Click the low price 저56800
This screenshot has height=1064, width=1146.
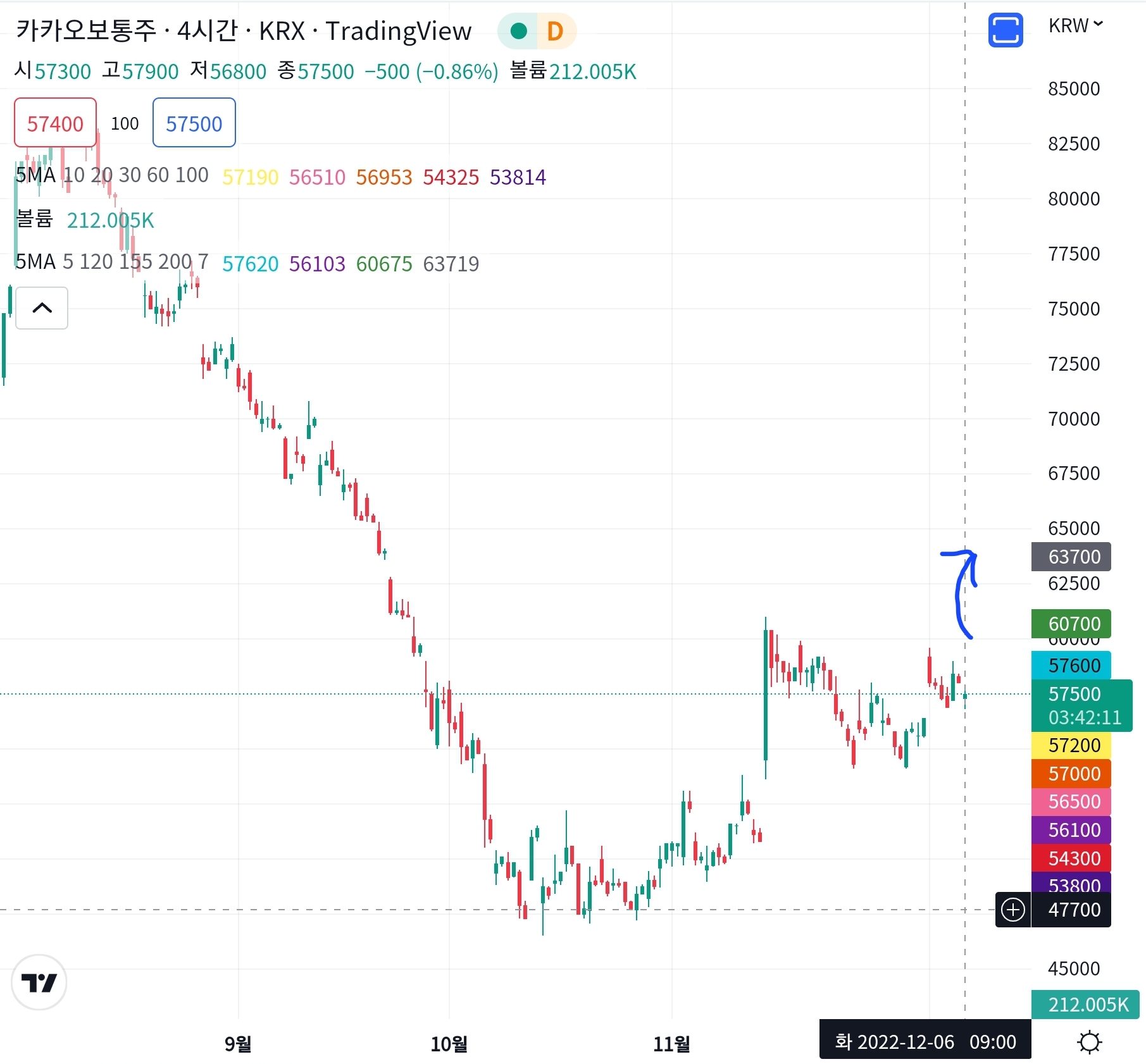point(228,71)
